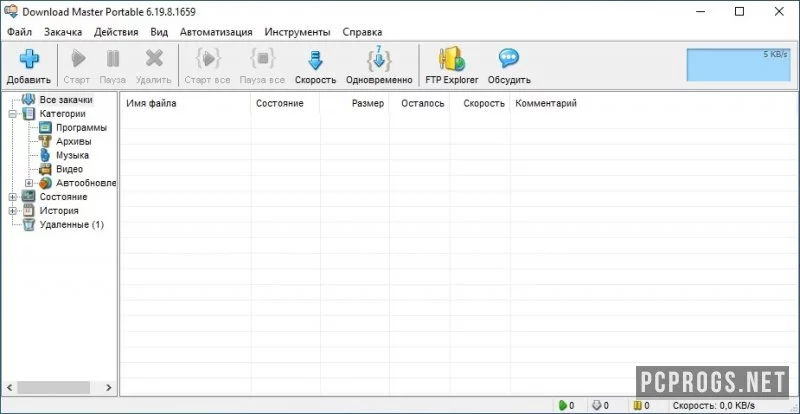Collapse the Категории tree node
Screen dimensions: 800x414
(x=12, y=114)
